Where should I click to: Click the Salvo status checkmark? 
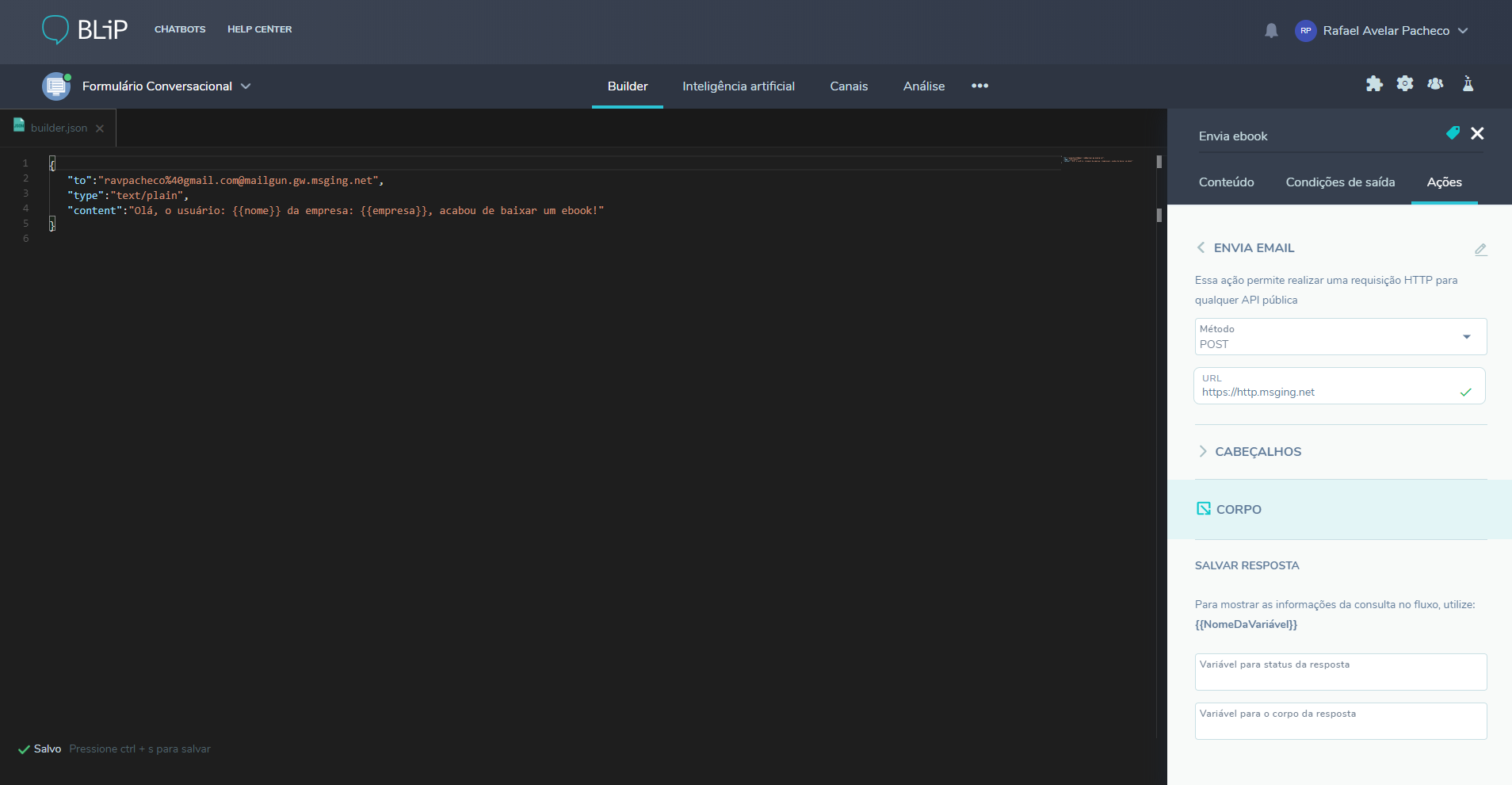point(24,749)
